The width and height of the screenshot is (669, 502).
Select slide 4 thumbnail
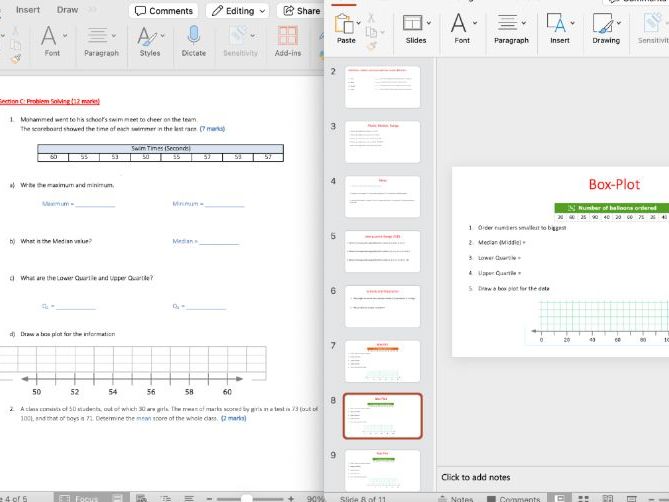click(x=382, y=197)
